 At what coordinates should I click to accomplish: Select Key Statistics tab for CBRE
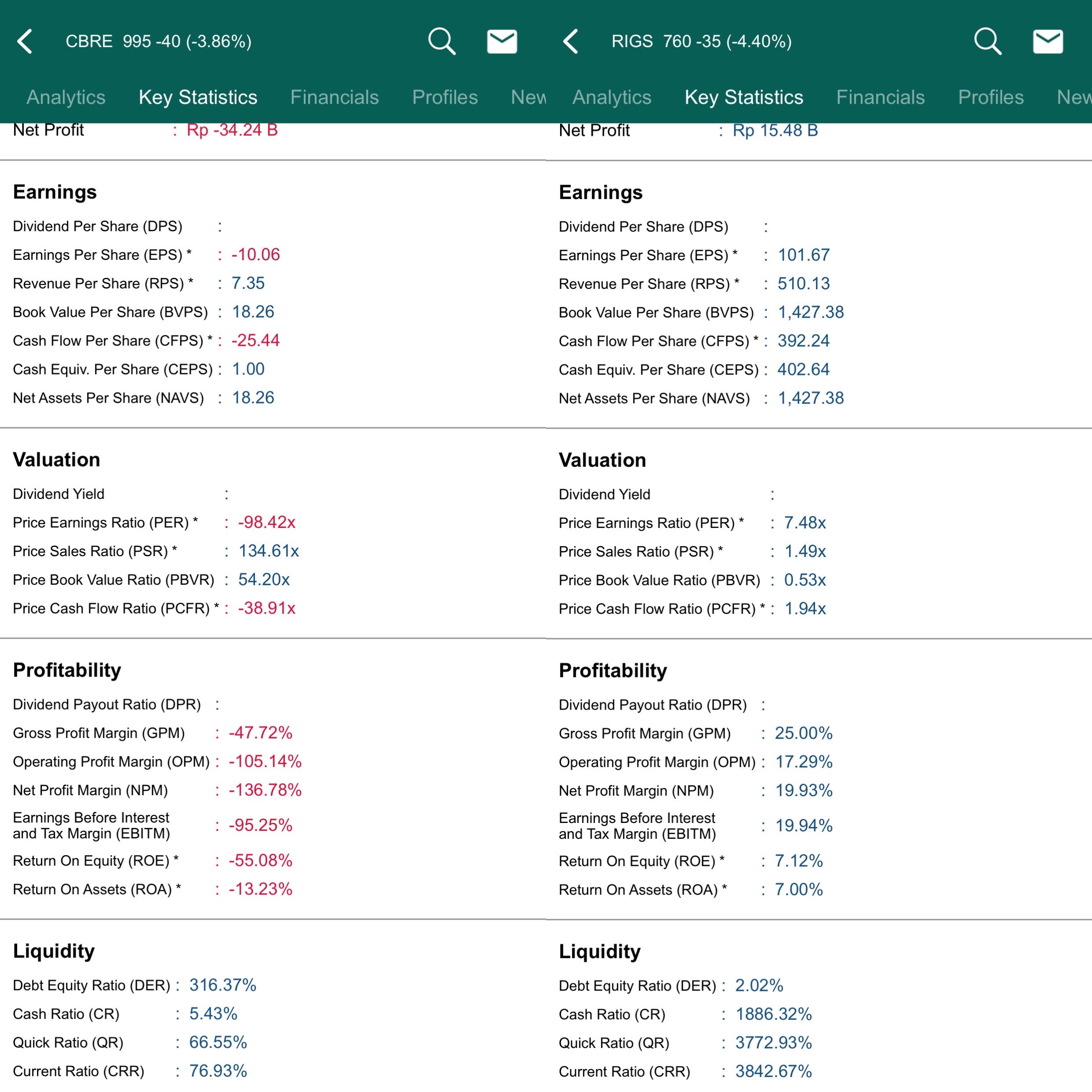[x=198, y=97]
